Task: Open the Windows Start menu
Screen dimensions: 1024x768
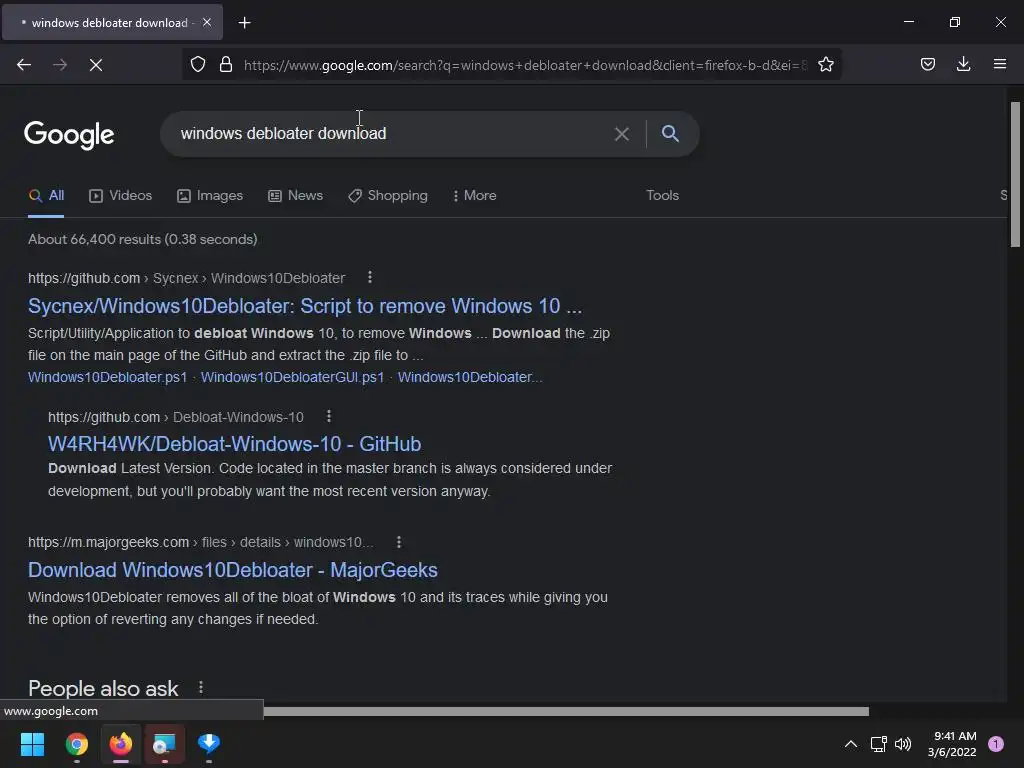Action: pos(32,744)
